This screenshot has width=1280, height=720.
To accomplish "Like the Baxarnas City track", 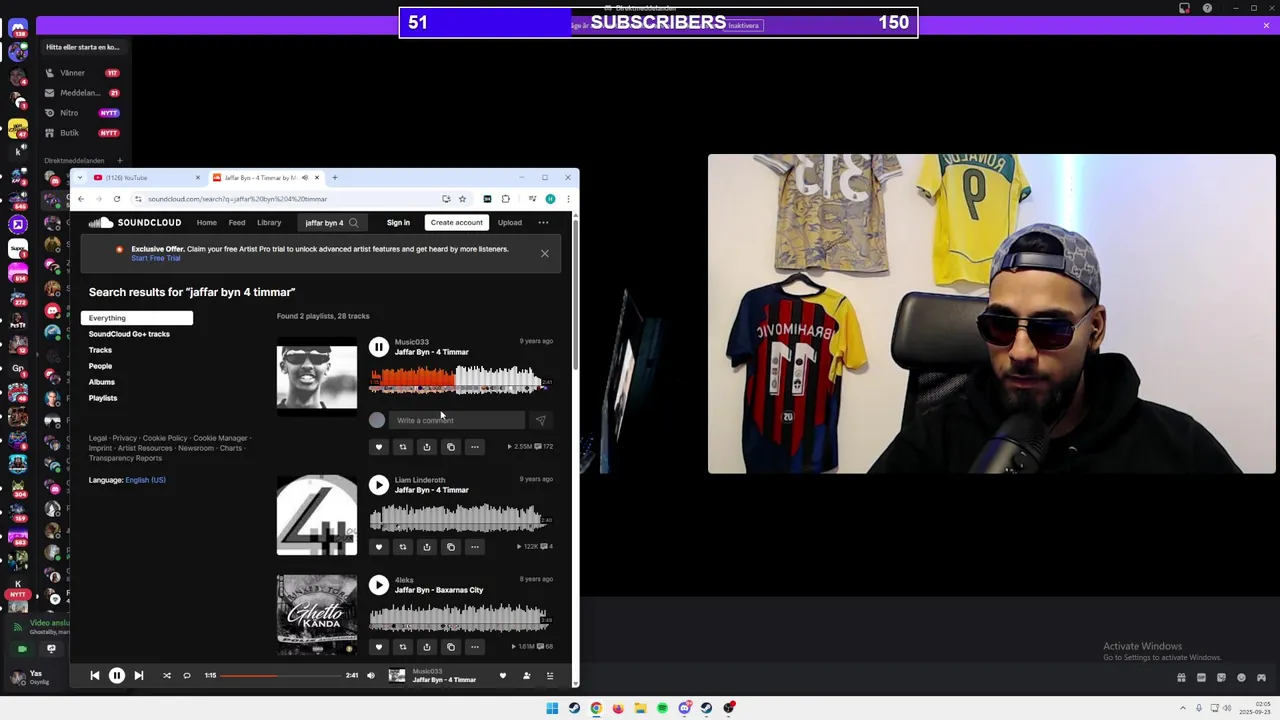I will (378, 647).
